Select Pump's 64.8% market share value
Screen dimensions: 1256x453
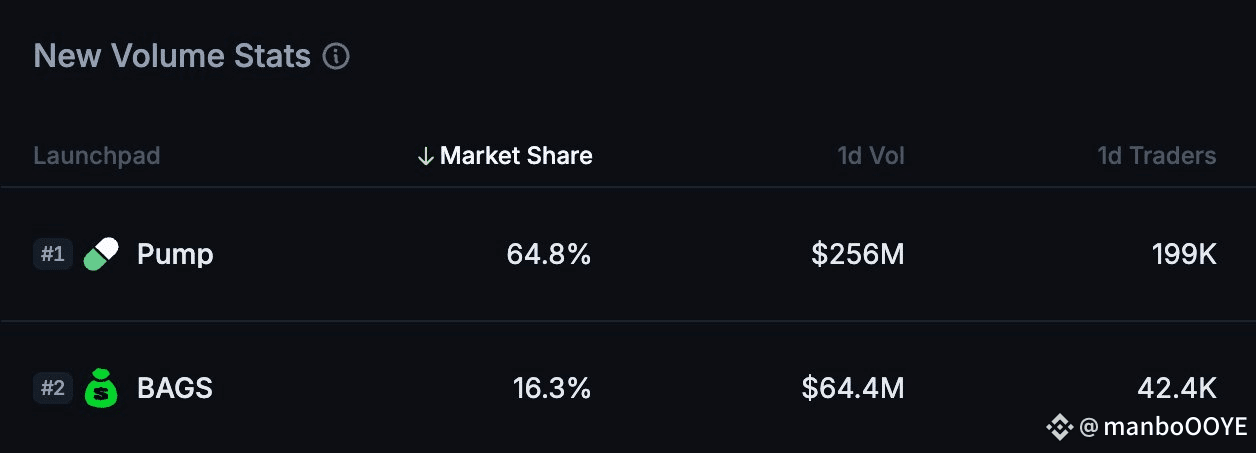point(549,254)
